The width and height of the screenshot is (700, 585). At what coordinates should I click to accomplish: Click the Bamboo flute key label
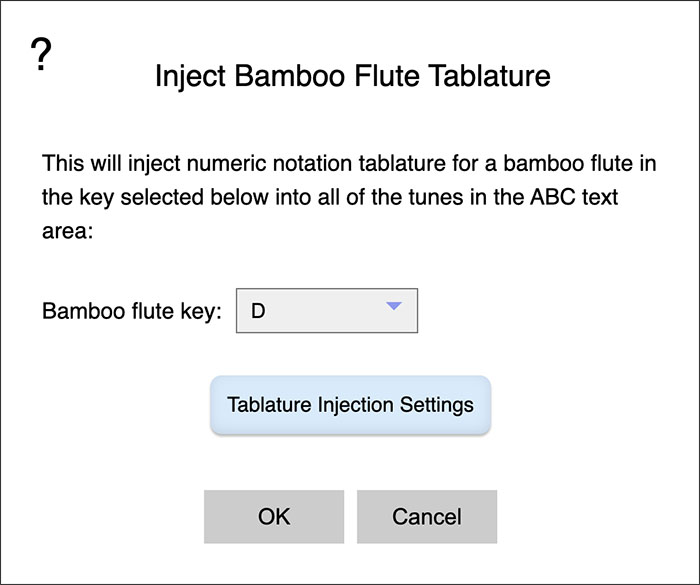132,311
